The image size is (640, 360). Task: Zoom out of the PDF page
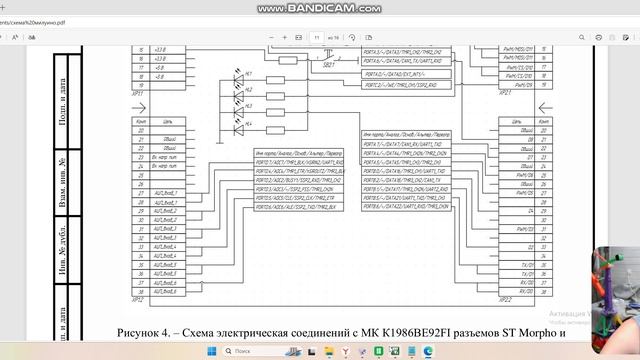271,37
